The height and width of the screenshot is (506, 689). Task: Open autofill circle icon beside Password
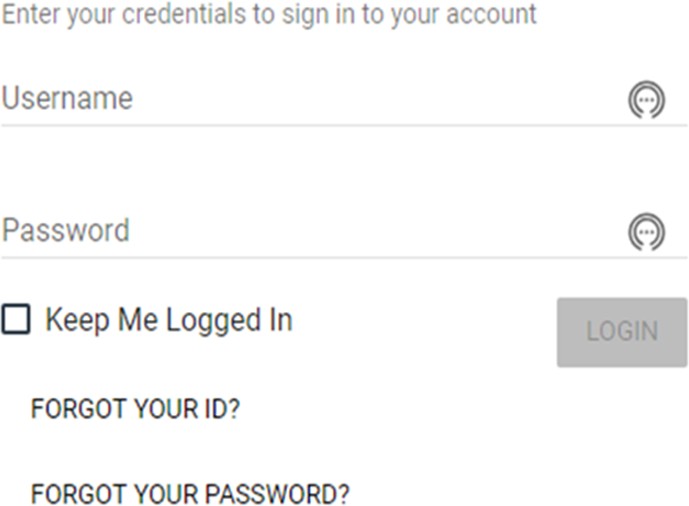tap(646, 232)
